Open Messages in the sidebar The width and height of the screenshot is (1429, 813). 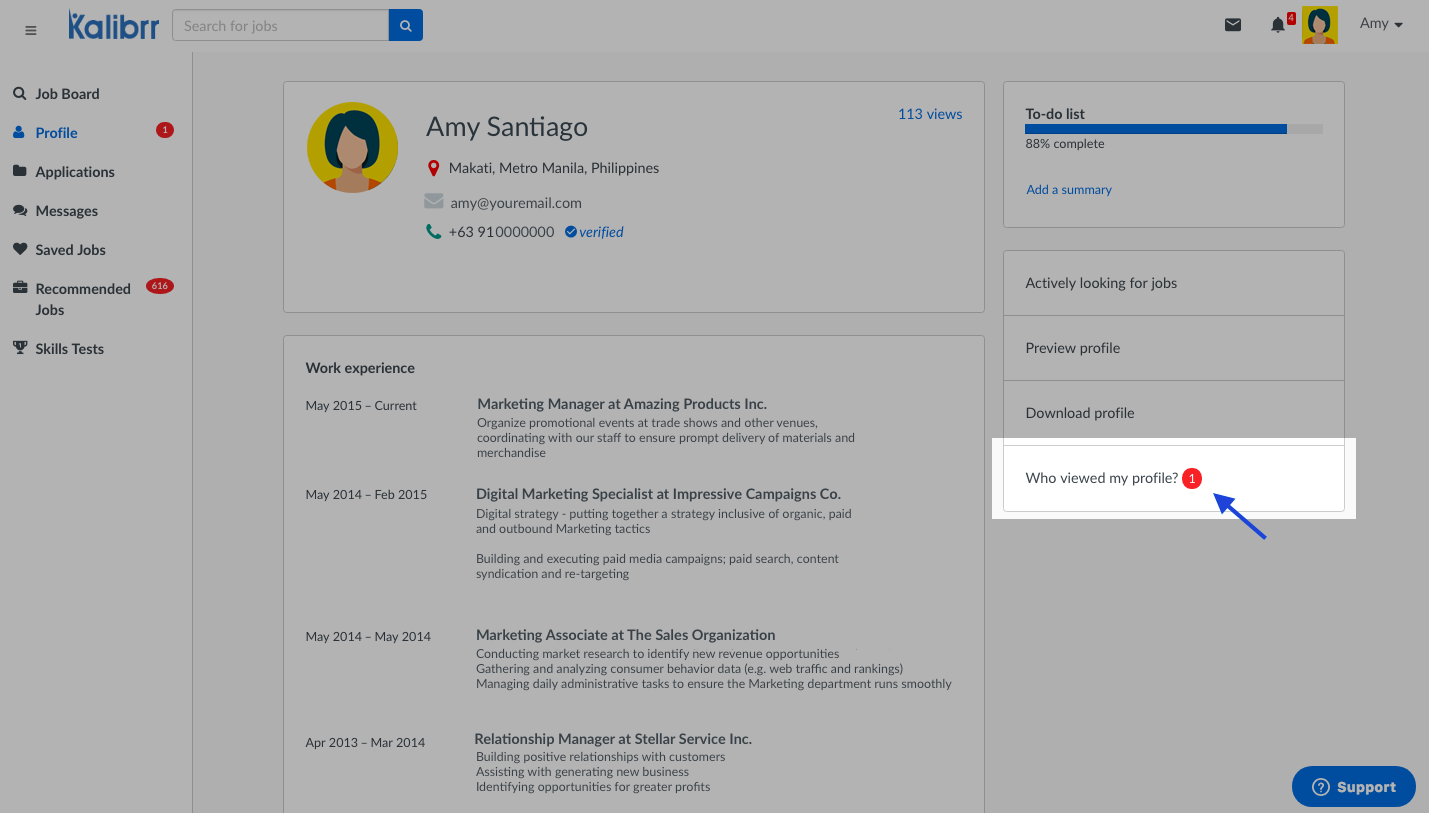pyautogui.click(x=67, y=211)
